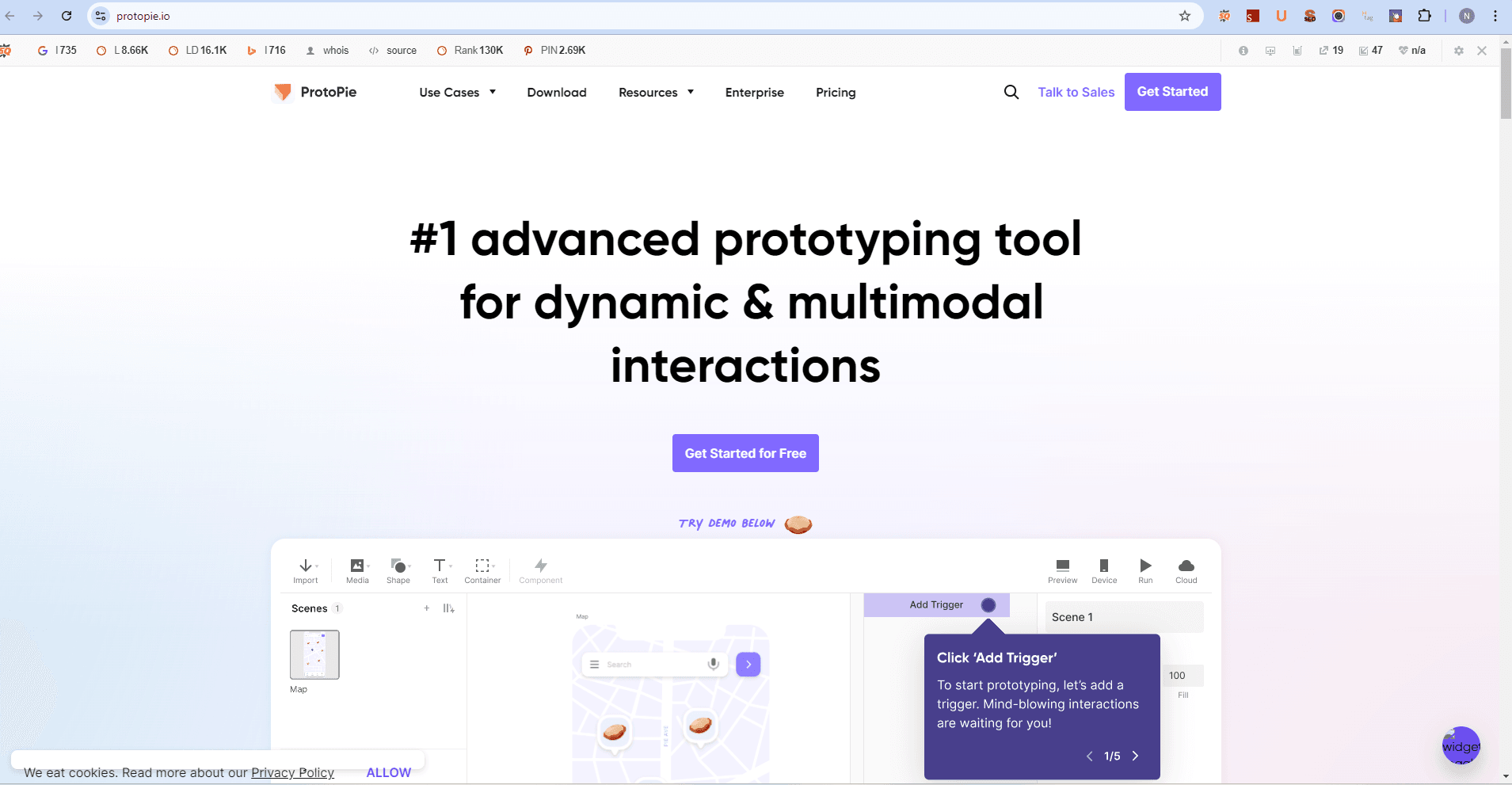Select the Map scene thumbnail

[x=314, y=654]
